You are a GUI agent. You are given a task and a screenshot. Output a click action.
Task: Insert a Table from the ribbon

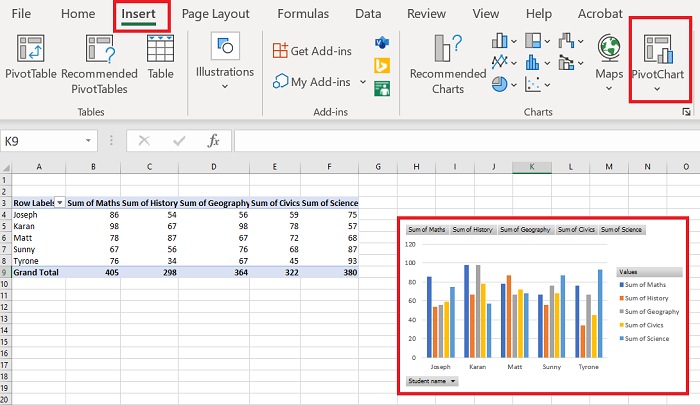click(160, 50)
